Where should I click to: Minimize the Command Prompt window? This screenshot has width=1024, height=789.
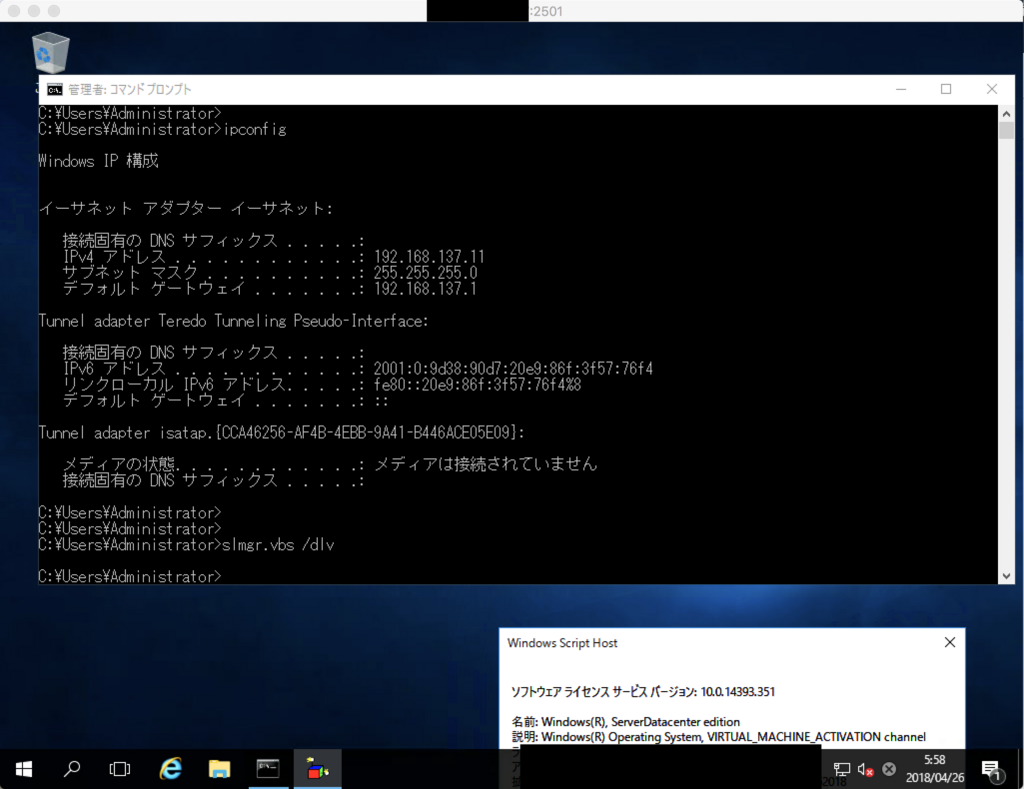[x=901, y=89]
